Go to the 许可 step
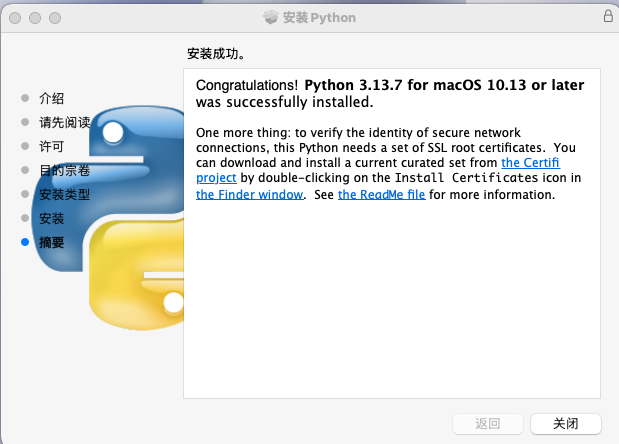 [x=51, y=146]
